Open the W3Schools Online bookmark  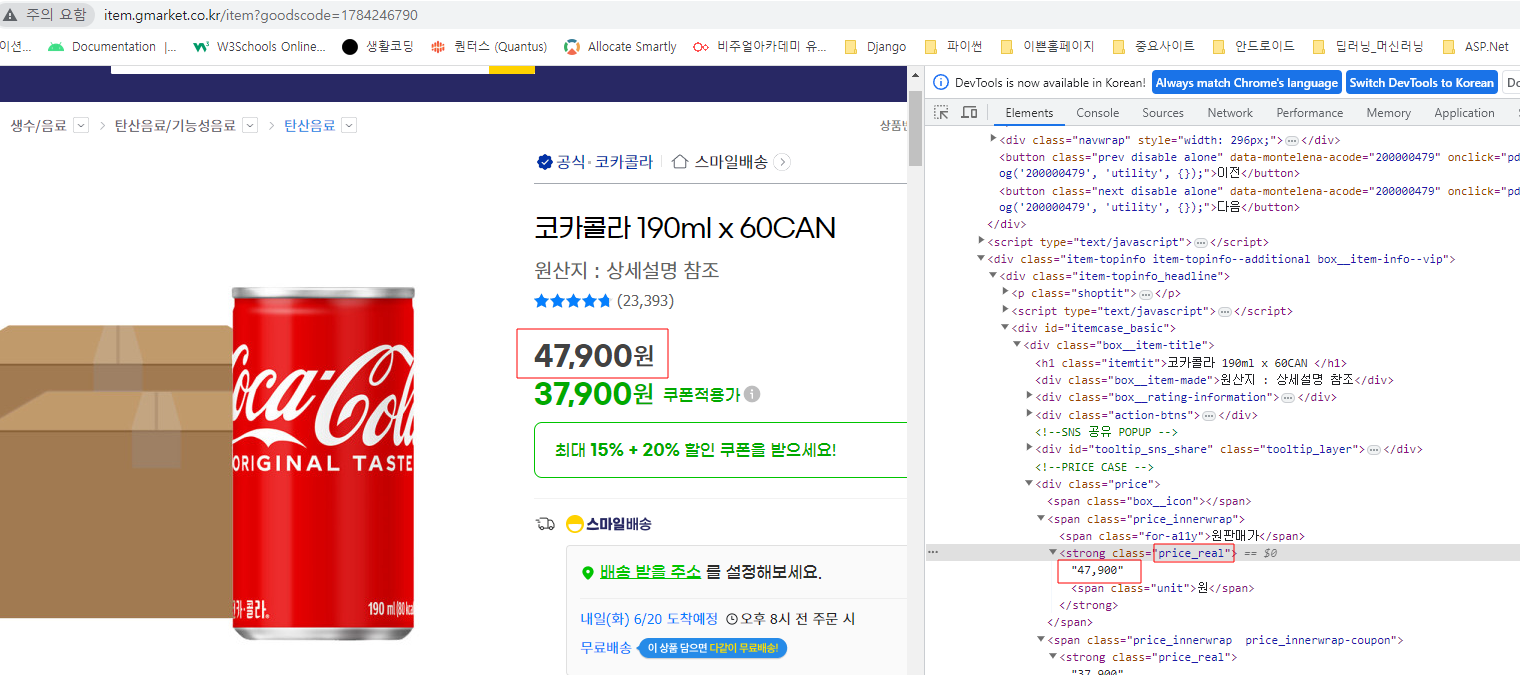[260, 47]
